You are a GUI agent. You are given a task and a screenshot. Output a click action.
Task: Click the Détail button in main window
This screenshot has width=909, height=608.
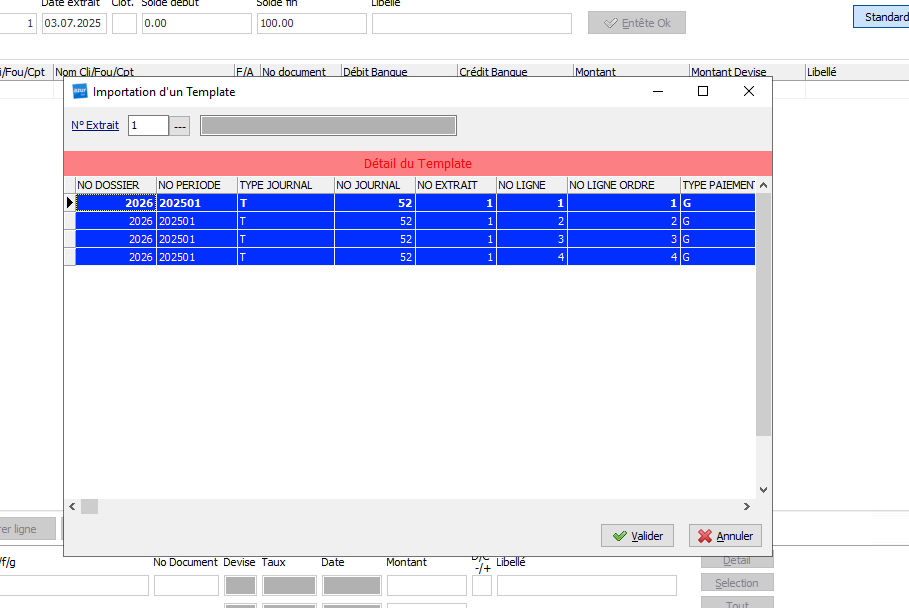[x=737, y=561]
